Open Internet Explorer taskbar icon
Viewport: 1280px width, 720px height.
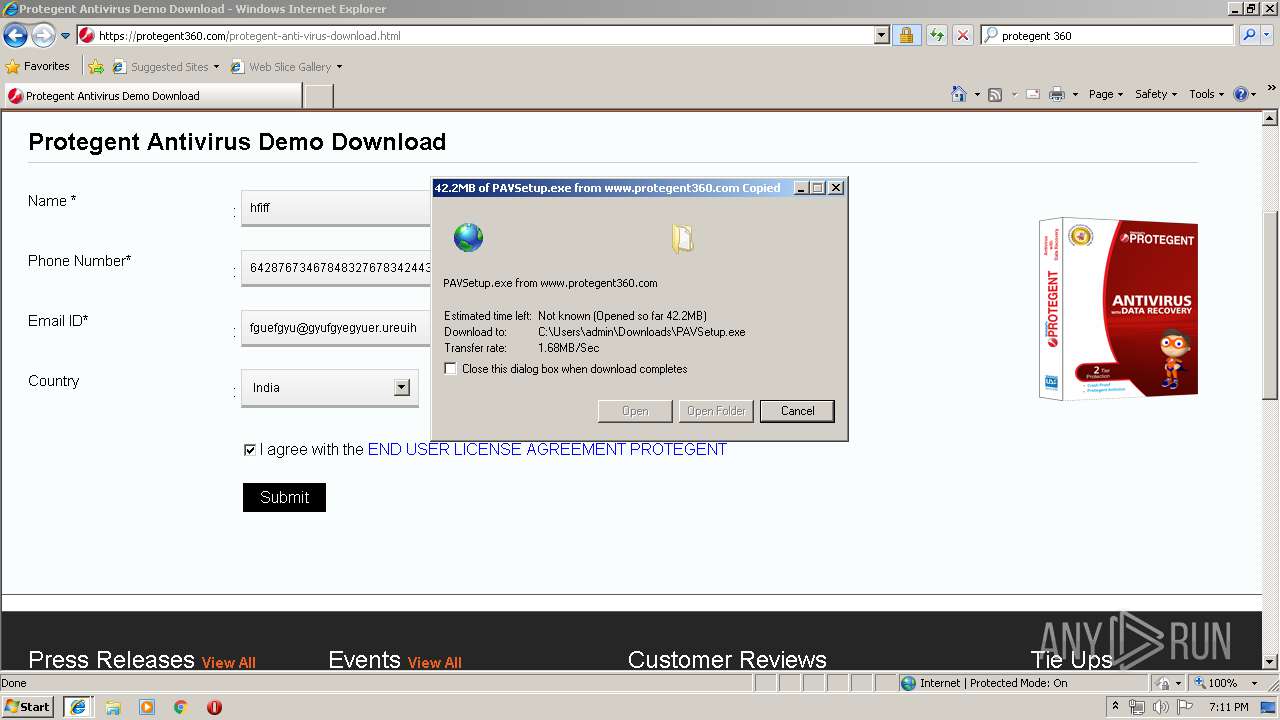coord(77,707)
